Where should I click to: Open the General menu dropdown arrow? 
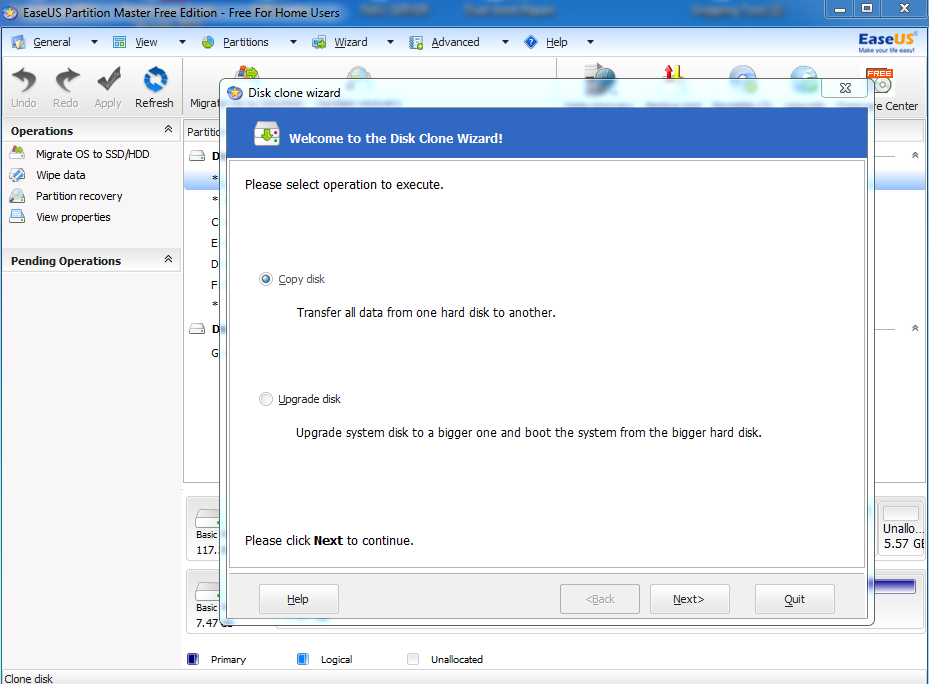click(94, 42)
